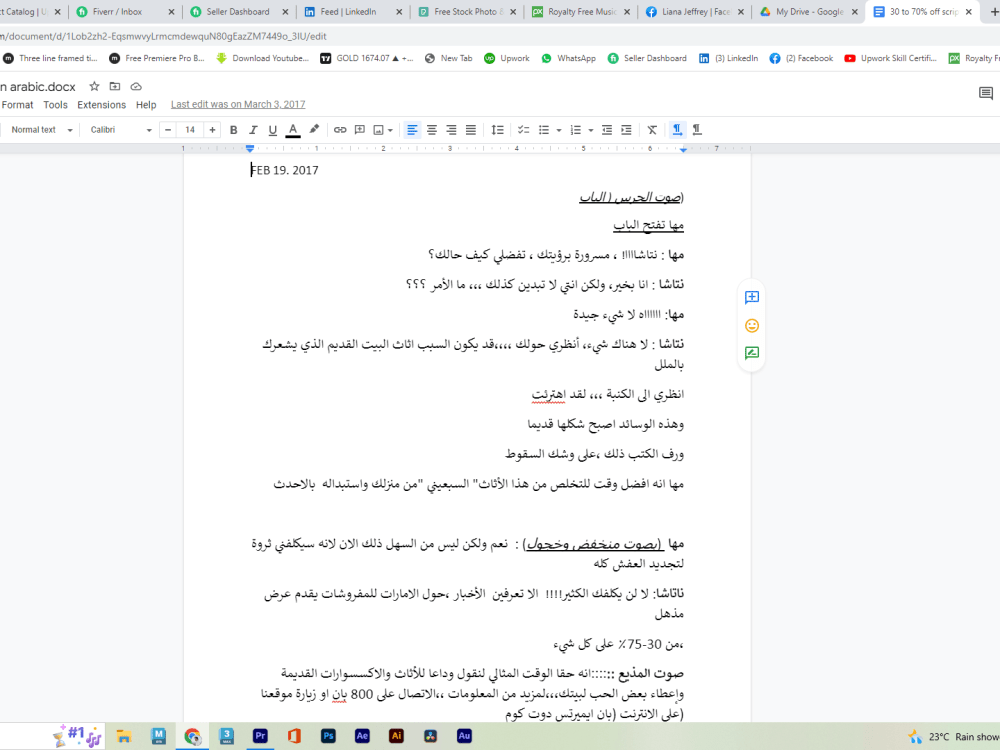Clear formatting from the selection
This screenshot has width=1000, height=750.
coord(652,130)
